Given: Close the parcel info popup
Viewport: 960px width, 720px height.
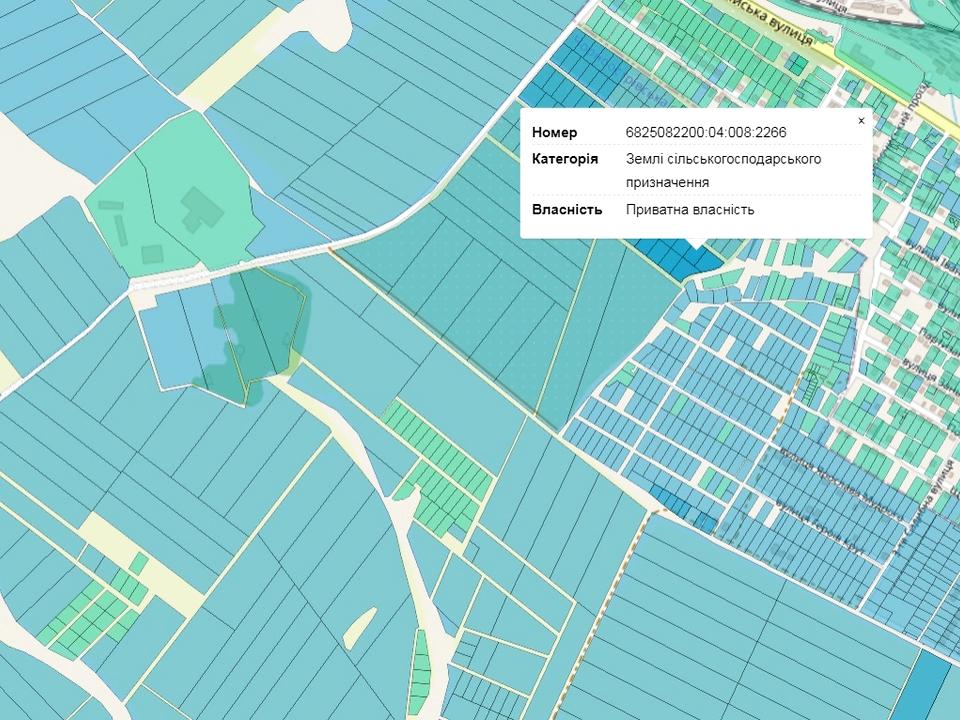Looking at the screenshot, I should [x=861, y=121].
